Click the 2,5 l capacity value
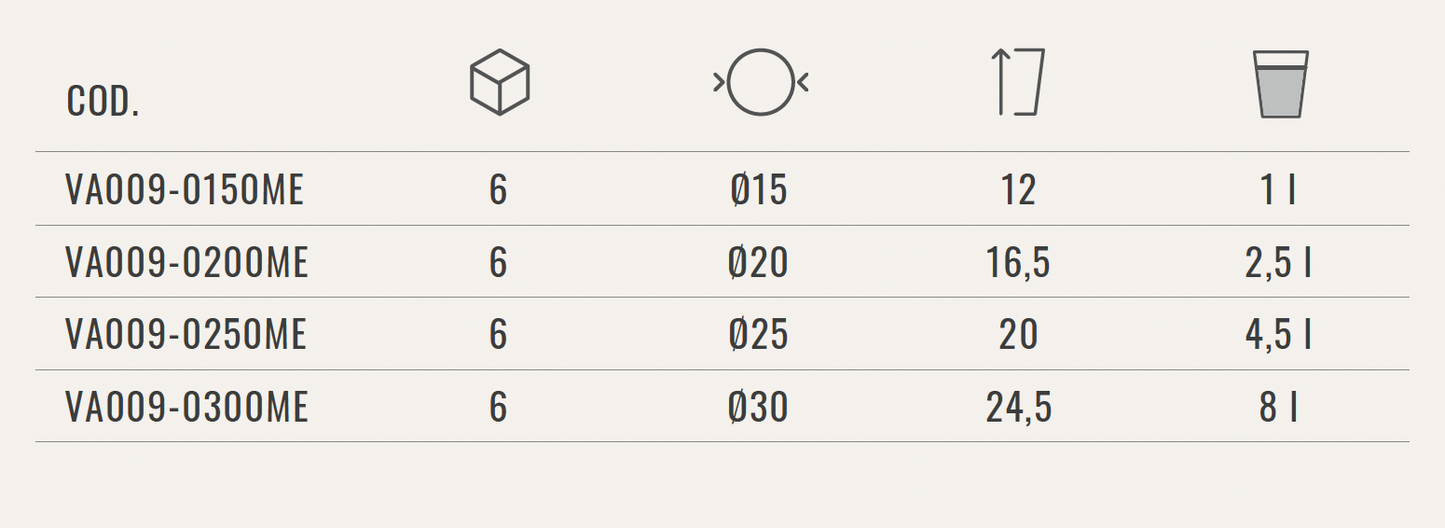This screenshot has width=1445, height=528. pyautogui.click(x=1278, y=262)
